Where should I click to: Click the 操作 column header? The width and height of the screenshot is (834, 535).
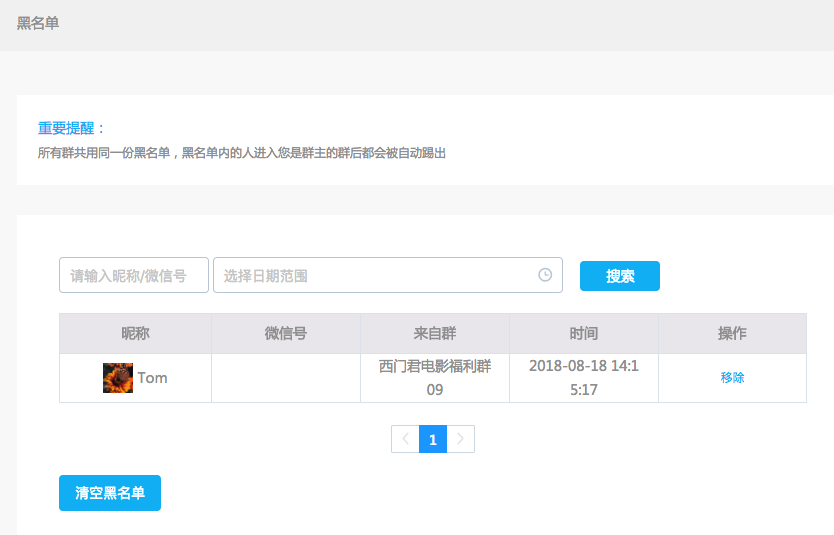pos(732,333)
